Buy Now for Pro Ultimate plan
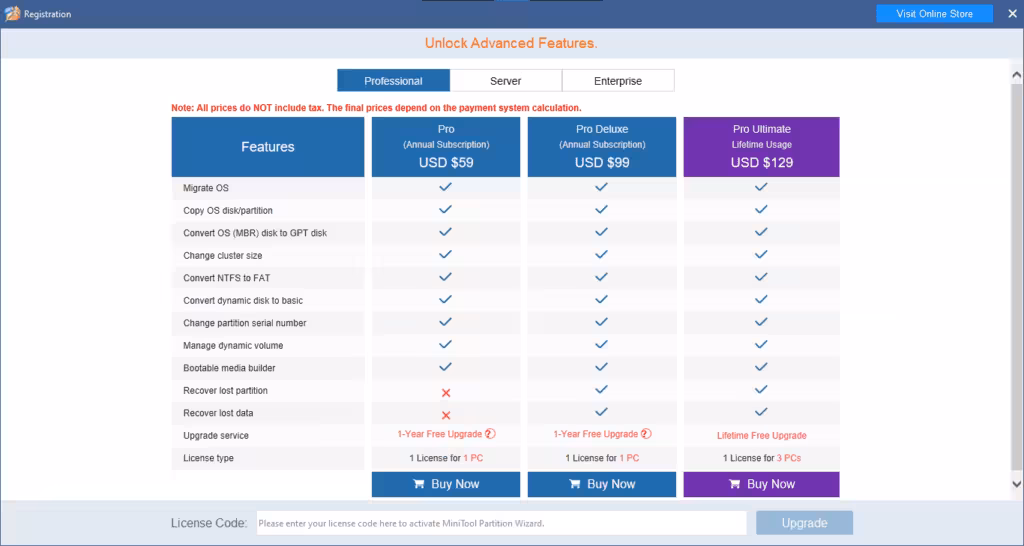The height and width of the screenshot is (546, 1024). point(761,484)
